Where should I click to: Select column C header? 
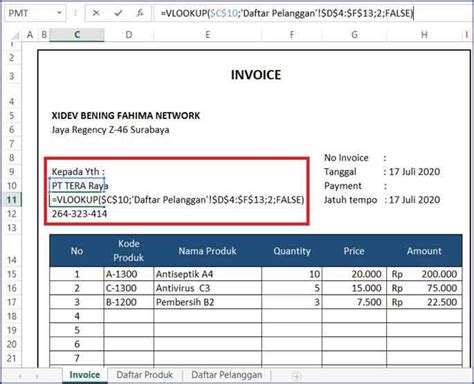(x=77, y=35)
